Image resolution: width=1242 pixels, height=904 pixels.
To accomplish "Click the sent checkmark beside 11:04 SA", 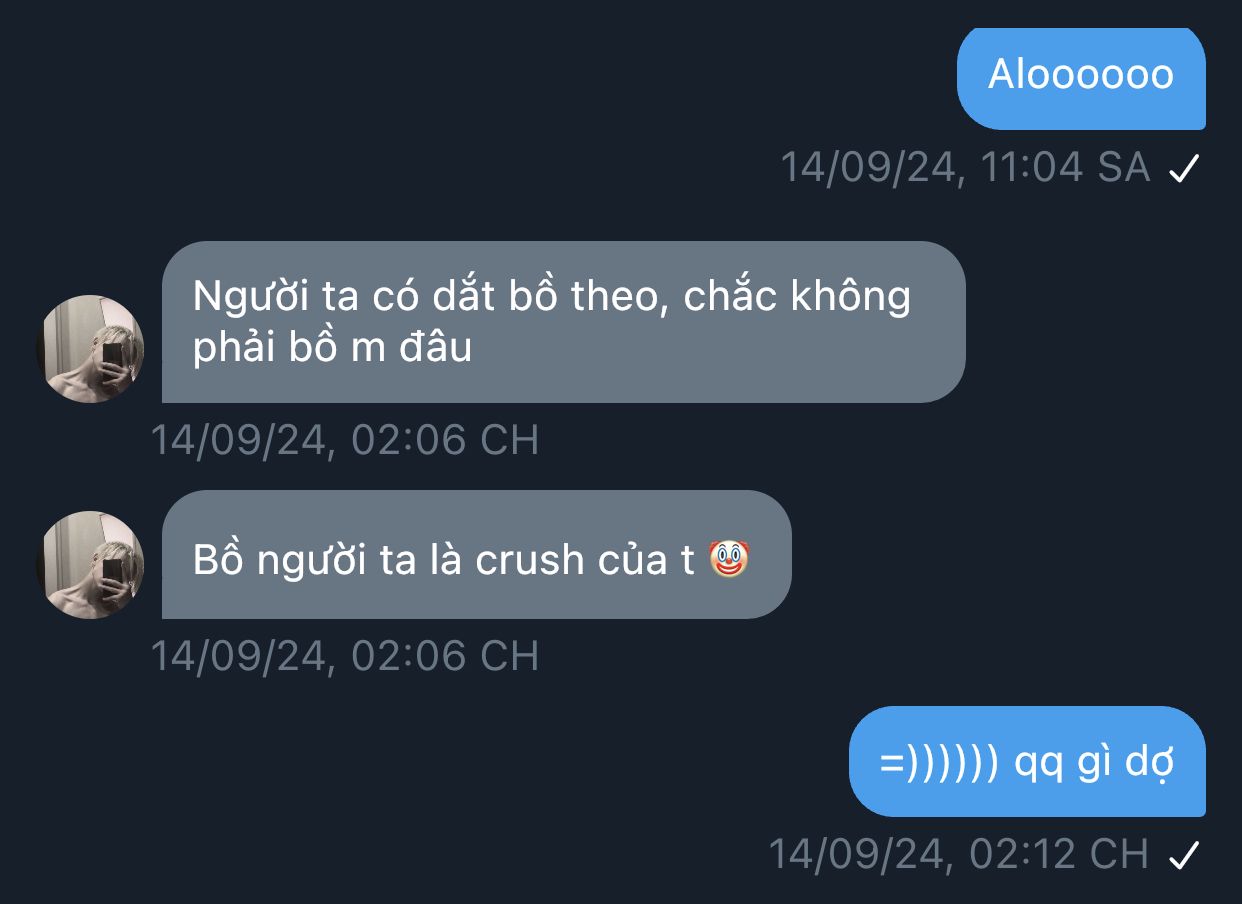I will coord(1184,169).
